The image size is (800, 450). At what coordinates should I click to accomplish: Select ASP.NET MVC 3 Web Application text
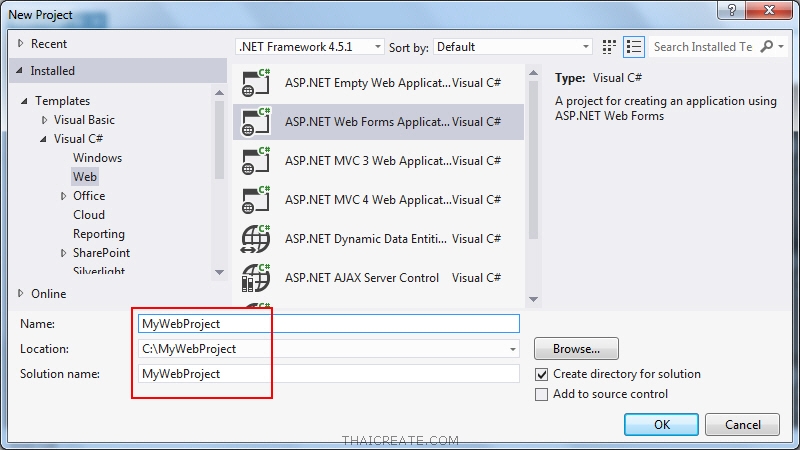click(367, 161)
